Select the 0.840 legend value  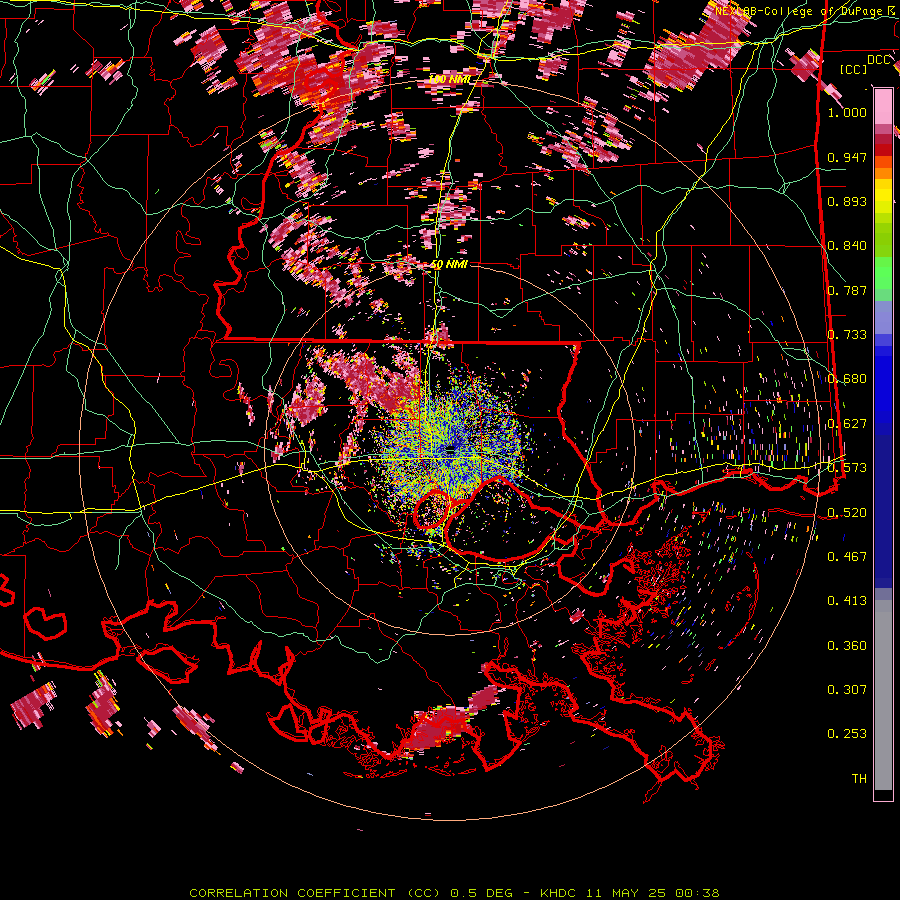coord(847,246)
